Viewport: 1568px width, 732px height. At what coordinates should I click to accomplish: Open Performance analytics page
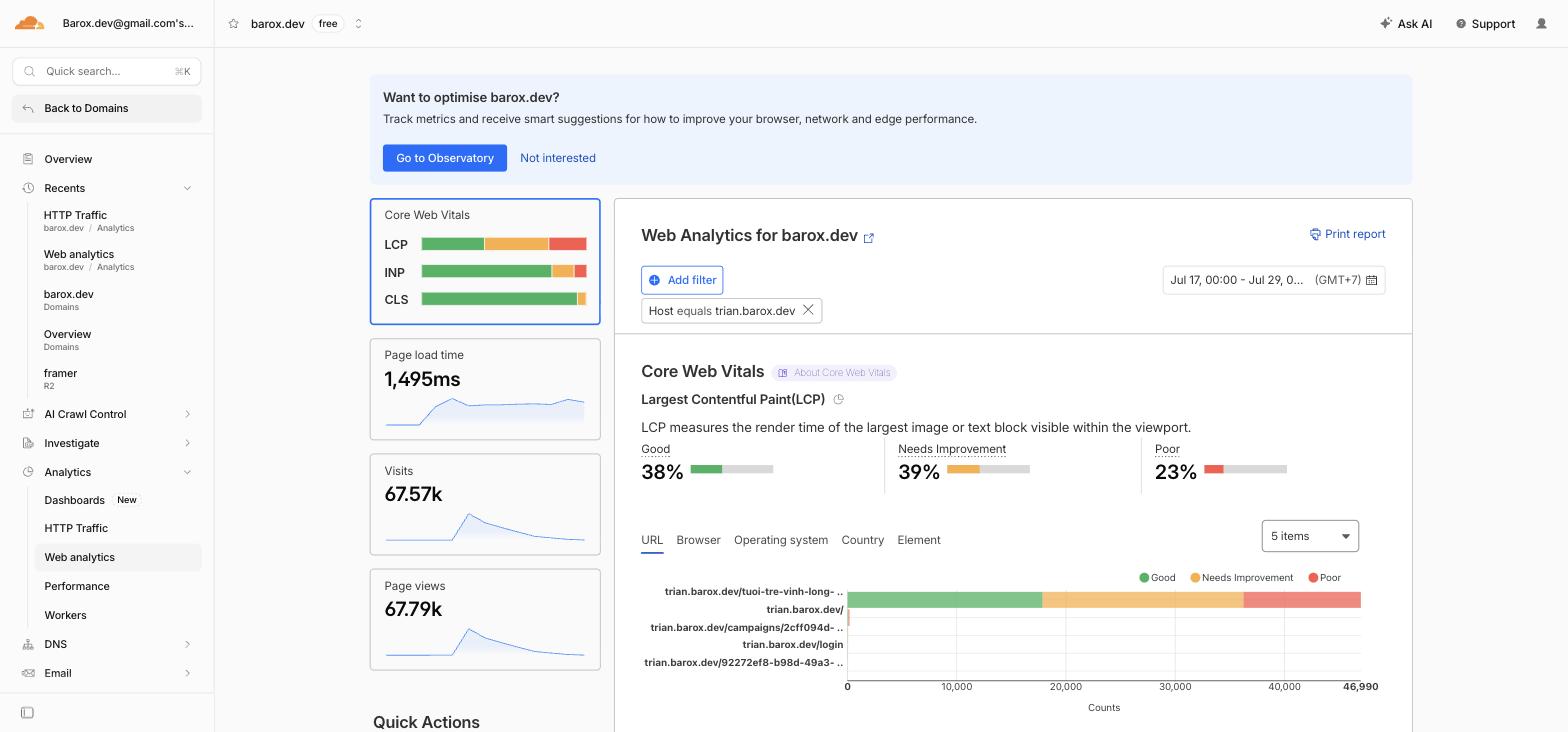coord(77,586)
